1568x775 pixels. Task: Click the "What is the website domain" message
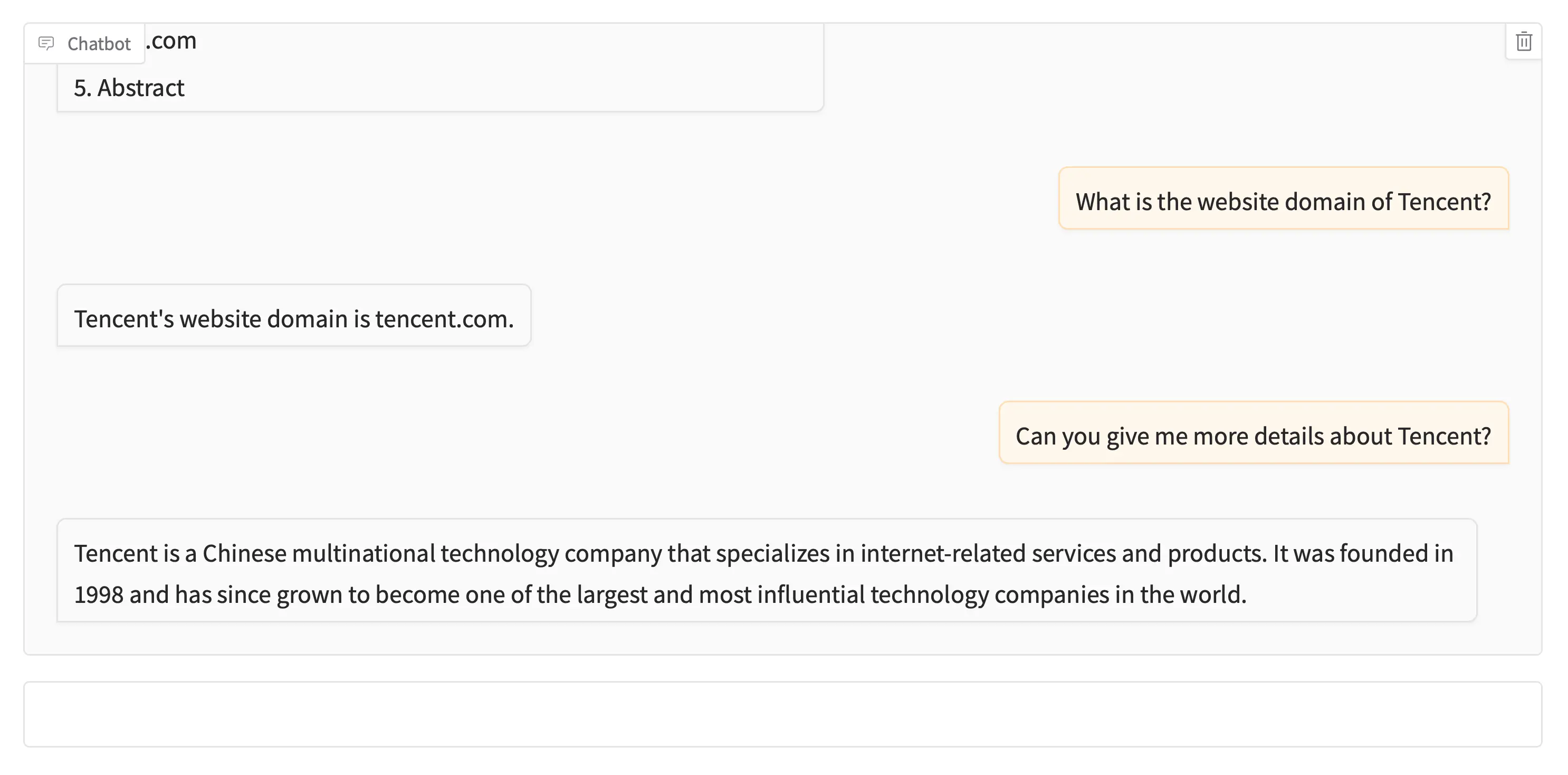[x=1283, y=202]
